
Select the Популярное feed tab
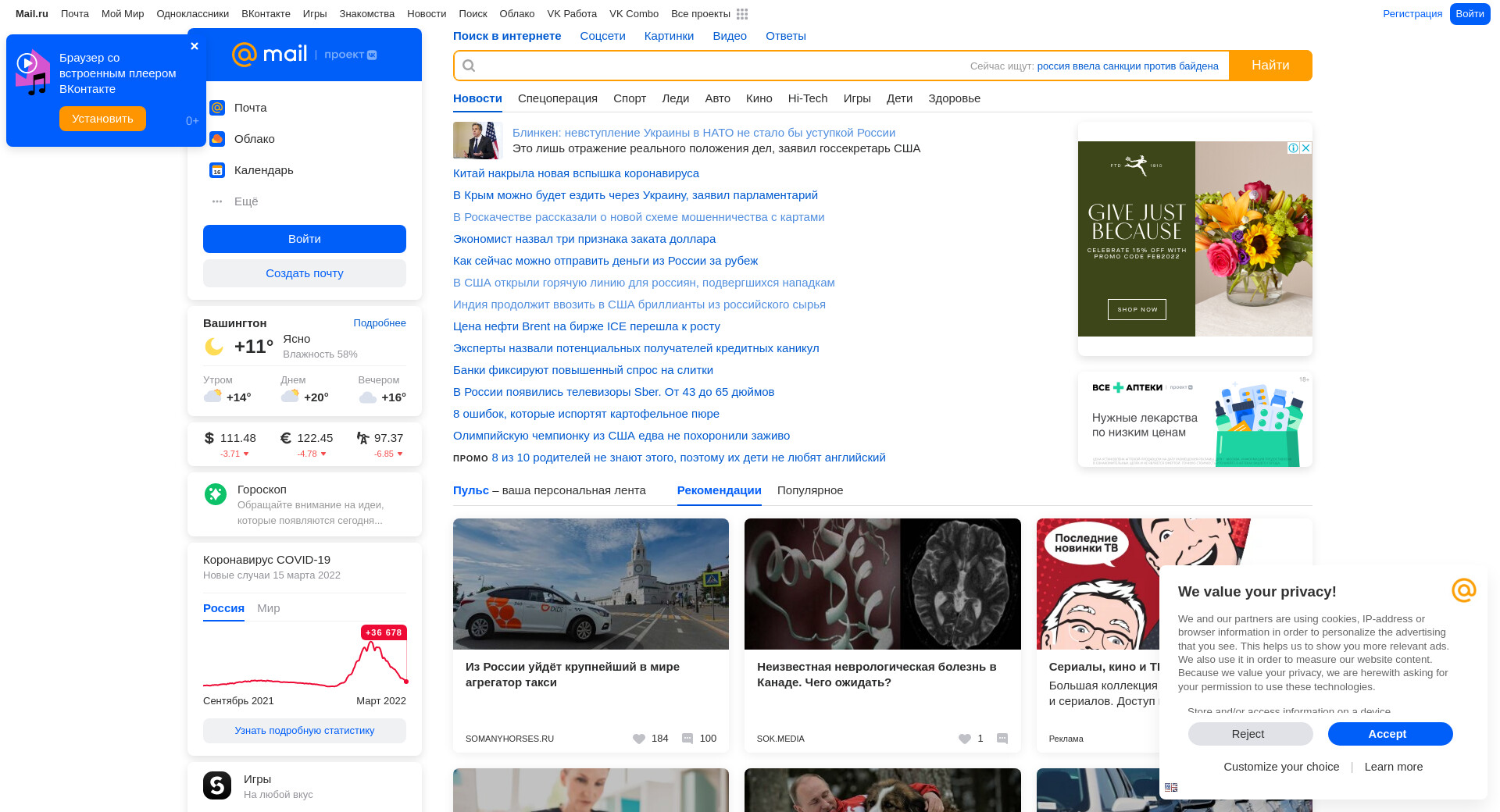809,490
